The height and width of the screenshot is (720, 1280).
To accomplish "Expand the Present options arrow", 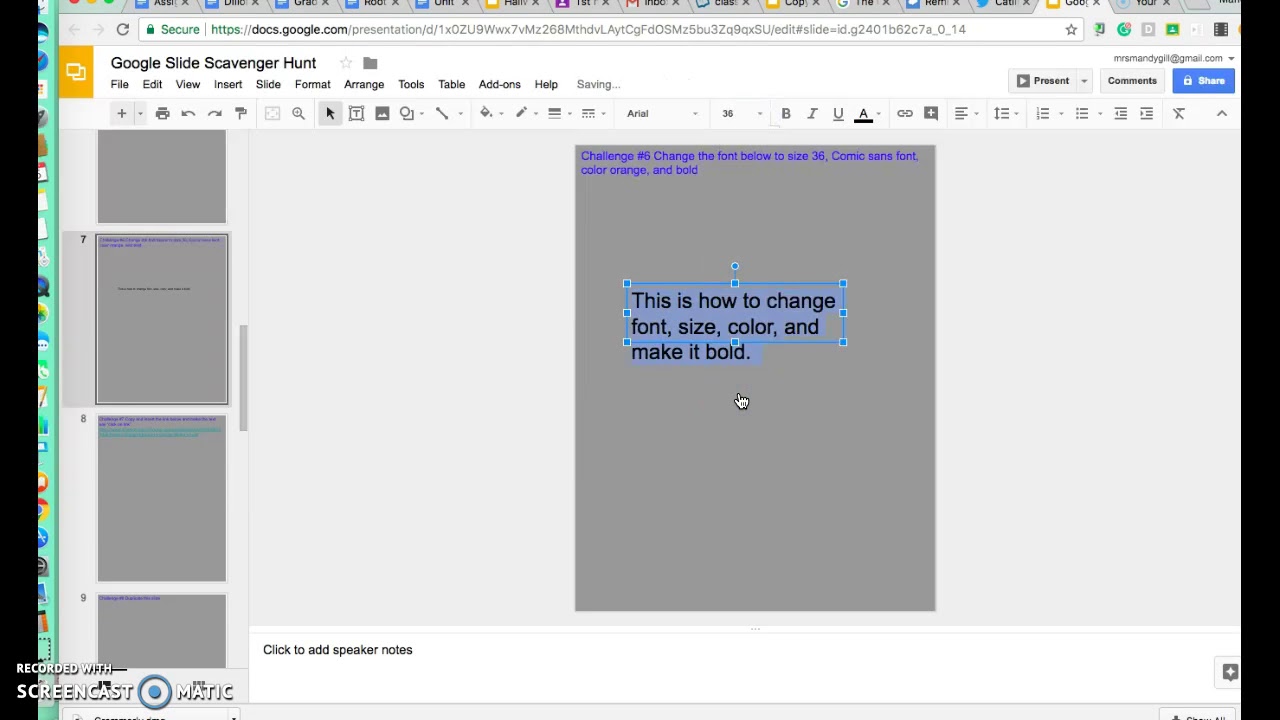I will point(1084,81).
